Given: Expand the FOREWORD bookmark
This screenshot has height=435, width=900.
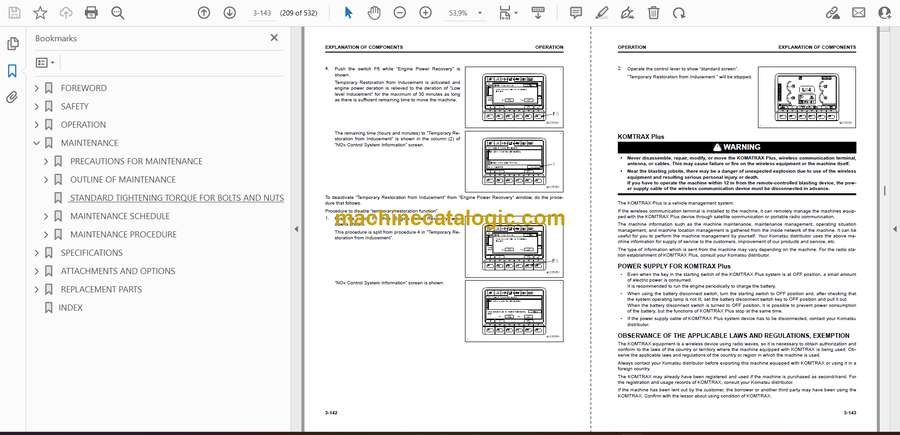Looking at the screenshot, I should (x=37, y=88).
